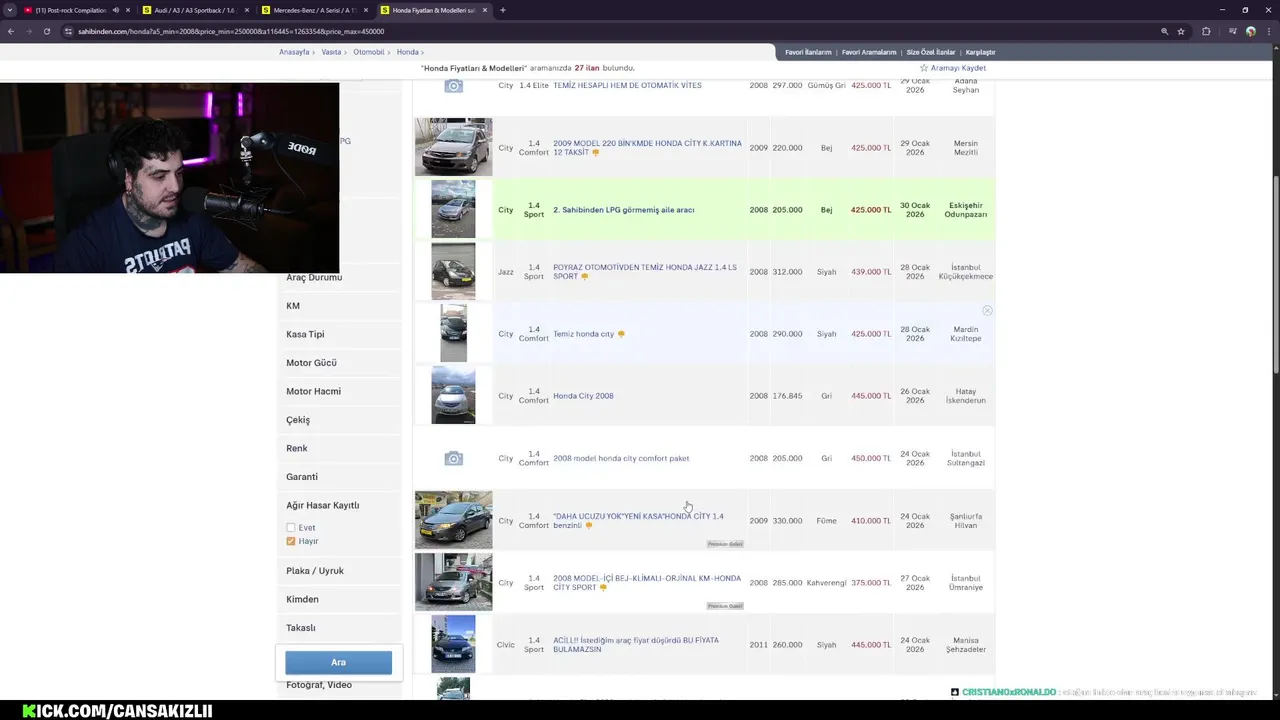Click camera placeholder of 2008 model comfort paket
1280x720 pixels.
coord(453,458)
